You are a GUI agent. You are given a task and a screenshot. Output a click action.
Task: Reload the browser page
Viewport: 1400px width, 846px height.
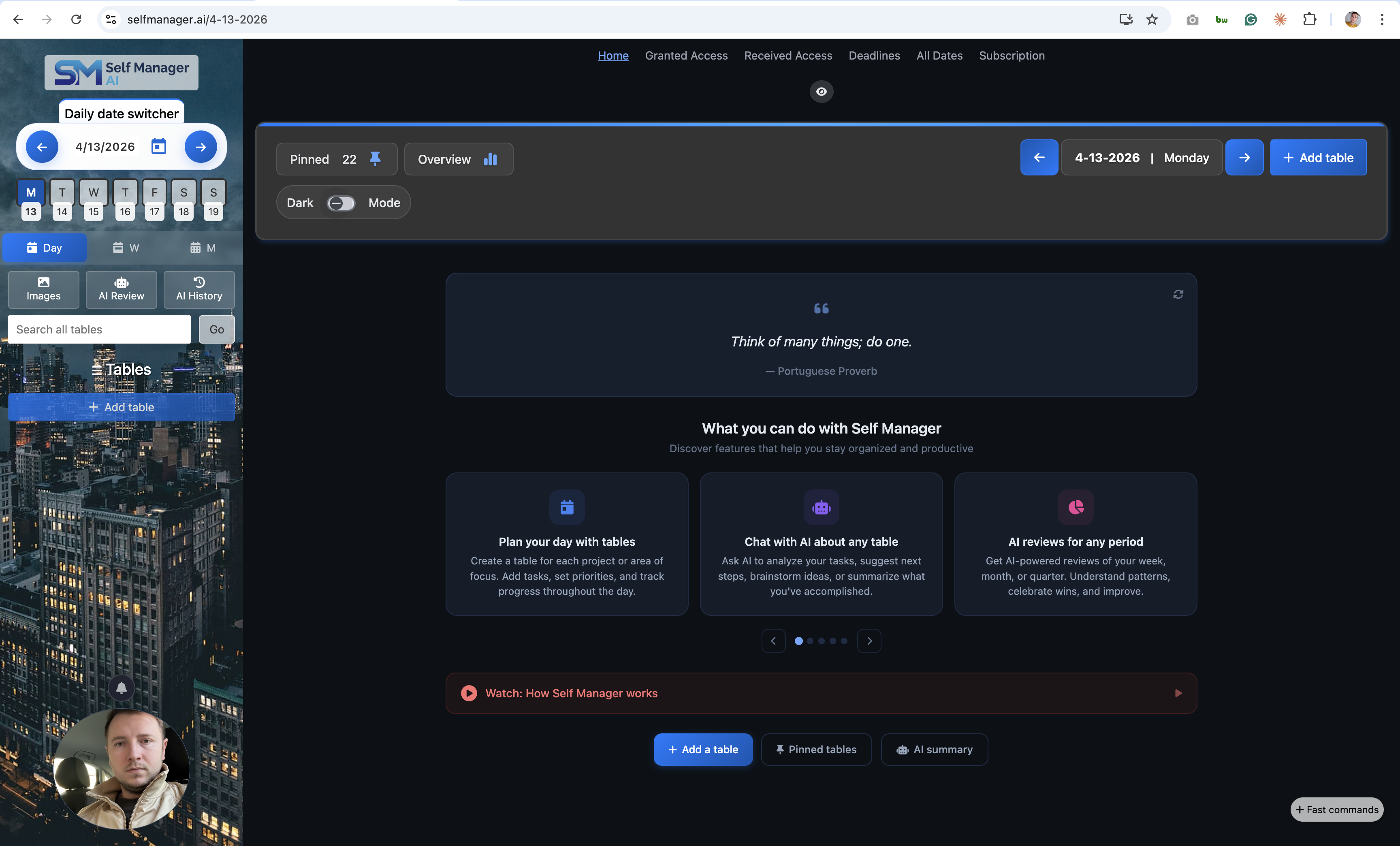(76, 19)
